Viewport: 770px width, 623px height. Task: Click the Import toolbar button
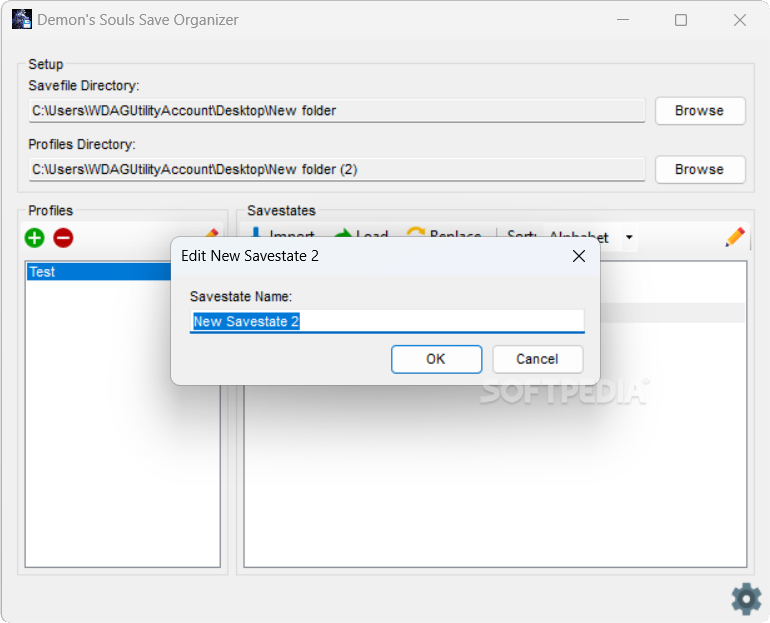pos(282,233)
